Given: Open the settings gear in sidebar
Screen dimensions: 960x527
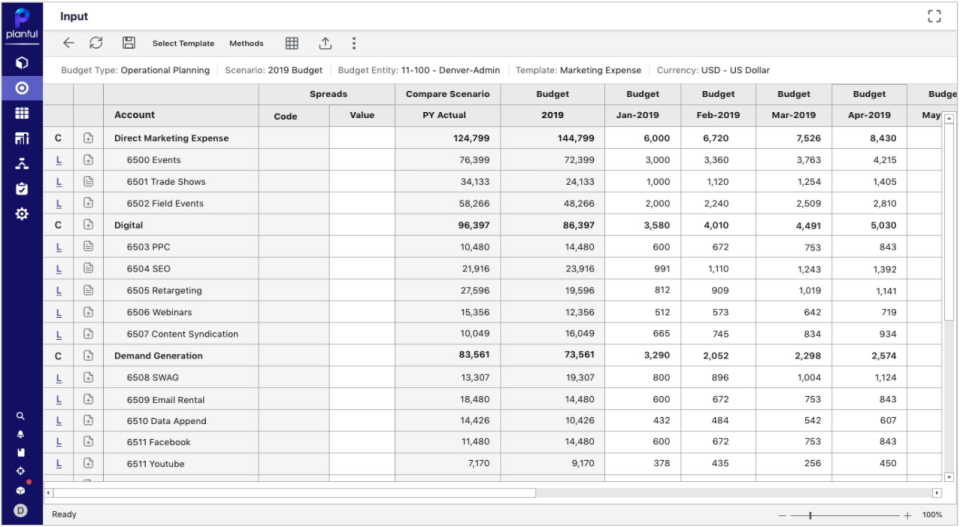Looking at the screenshot, I should (21, 214).
